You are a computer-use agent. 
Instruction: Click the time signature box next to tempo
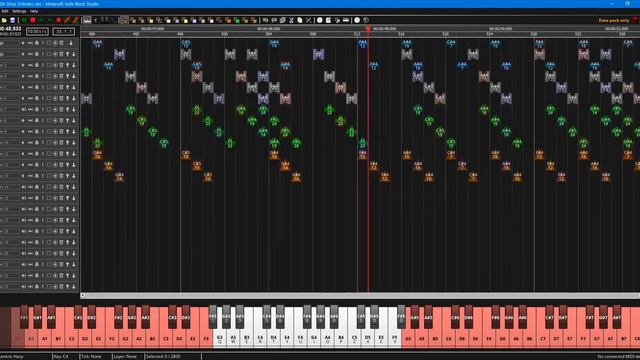tap(64, 31)
